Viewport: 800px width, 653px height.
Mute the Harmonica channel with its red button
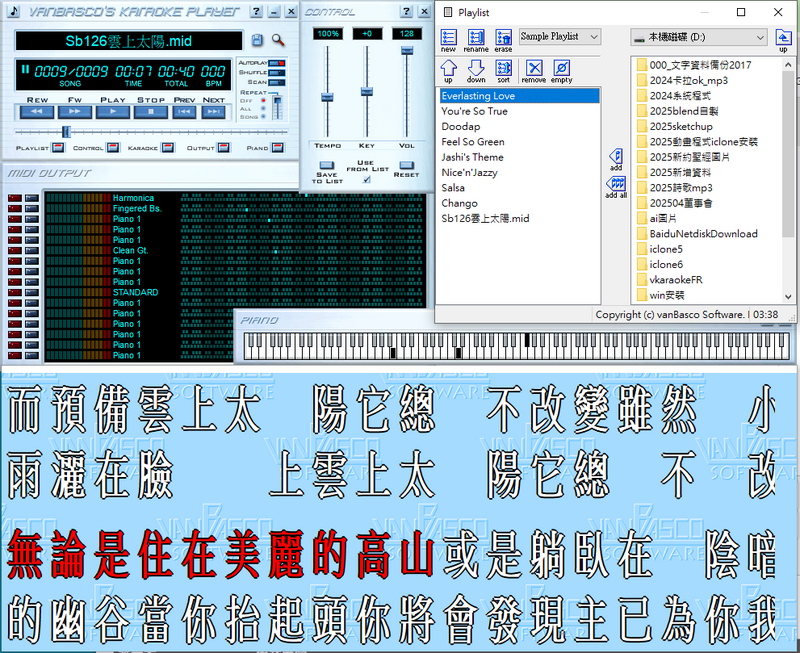click(15, 198)
